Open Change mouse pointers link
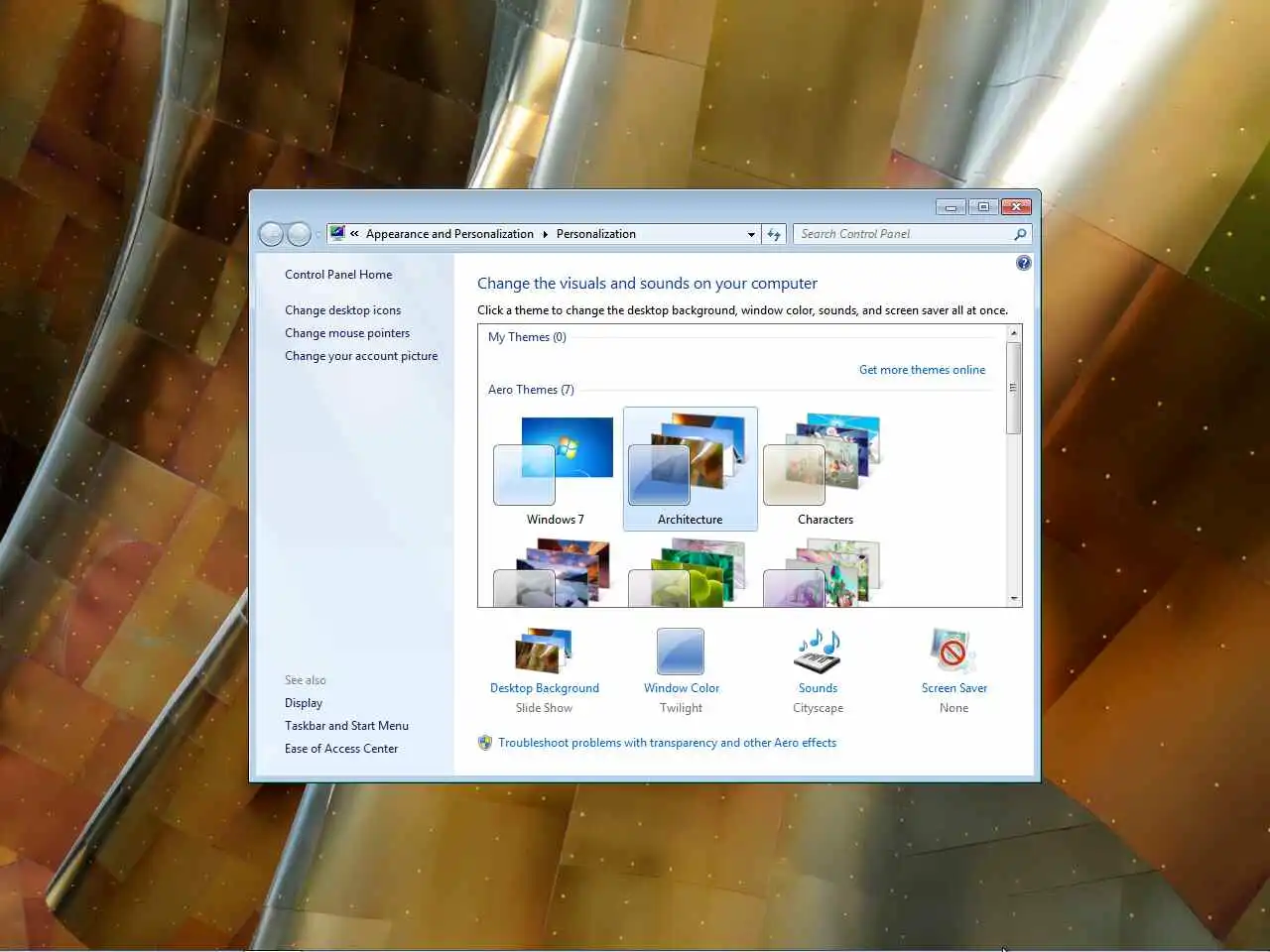The height and width of the screenshot is (952, 1270). (347, 333)
